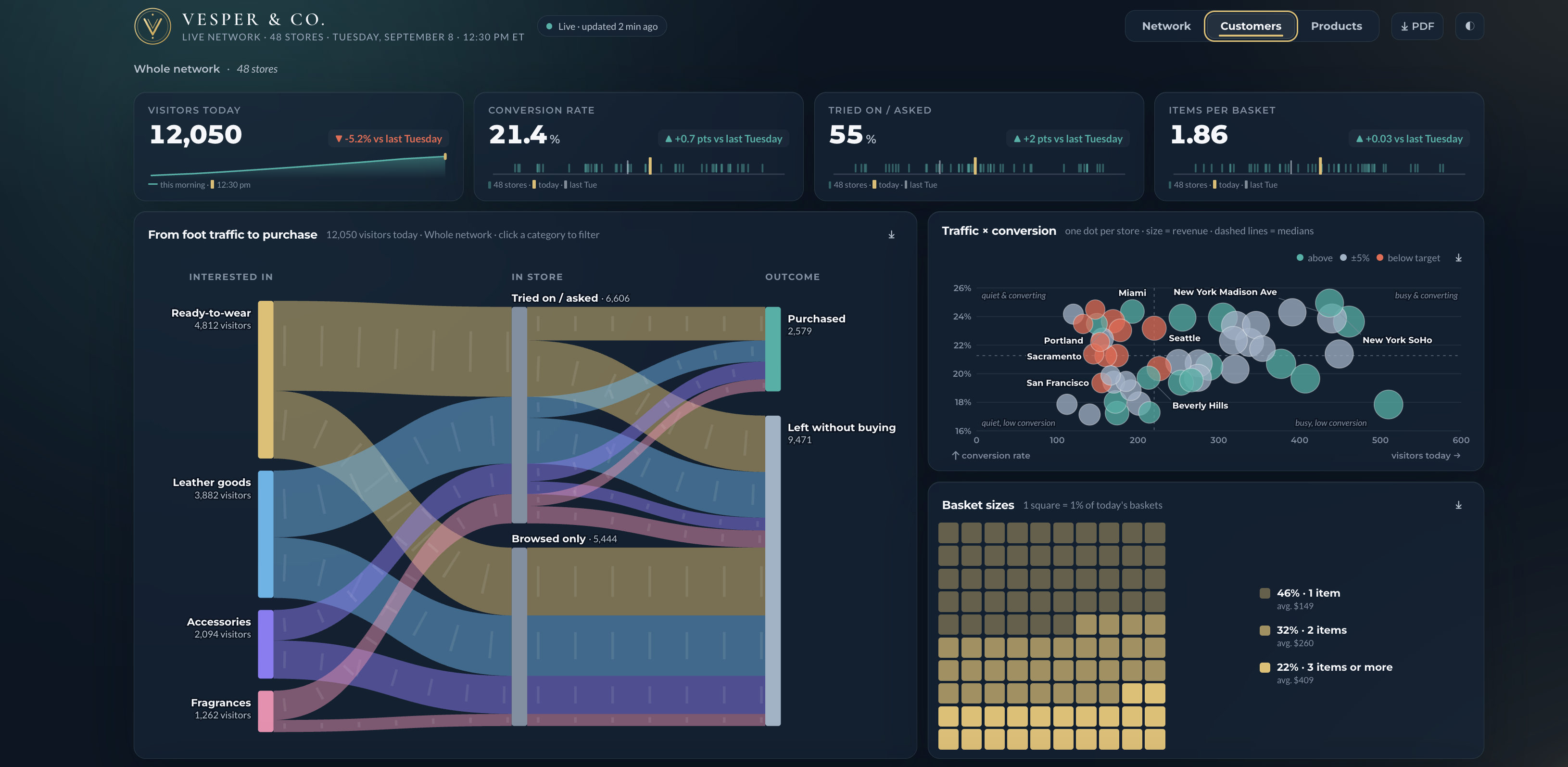
Task: Click the Seattle store label
Action: (1184, 338)
